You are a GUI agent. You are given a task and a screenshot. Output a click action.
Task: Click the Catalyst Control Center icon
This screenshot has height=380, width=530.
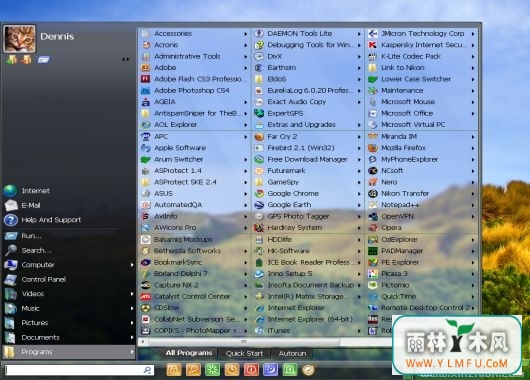[145, 296]
